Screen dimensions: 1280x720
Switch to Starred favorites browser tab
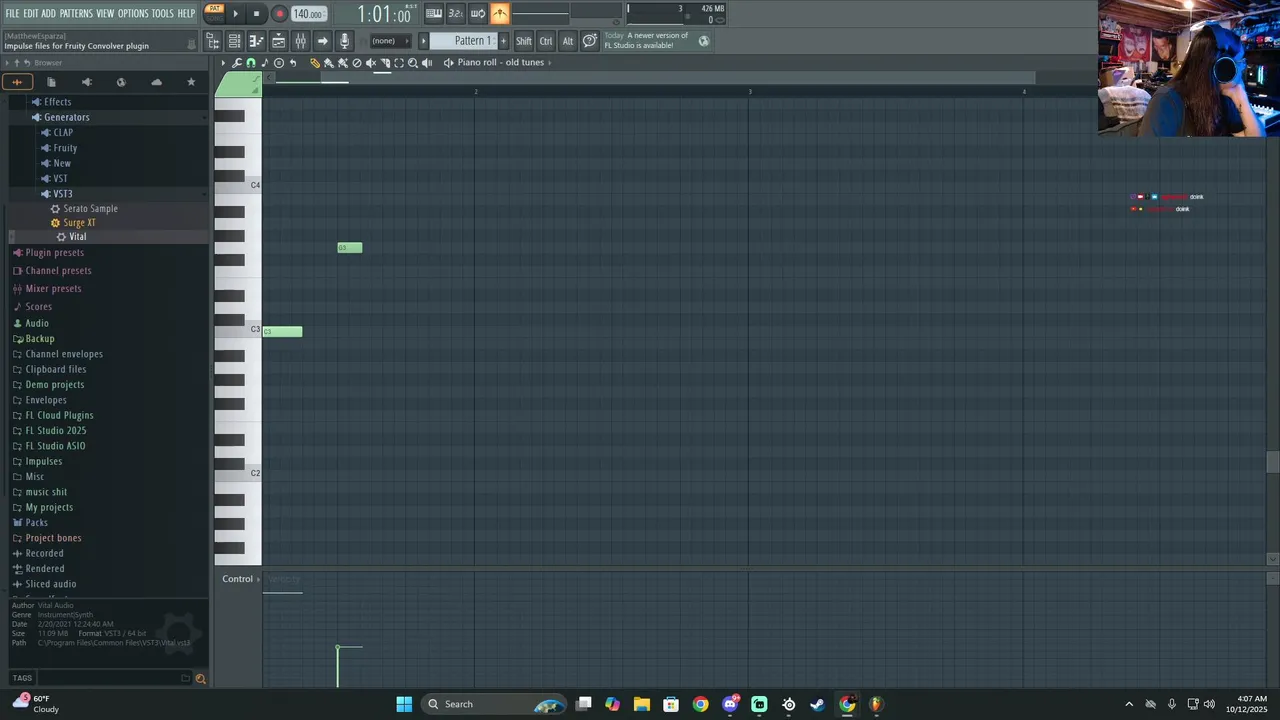click(x=191, y=82)
